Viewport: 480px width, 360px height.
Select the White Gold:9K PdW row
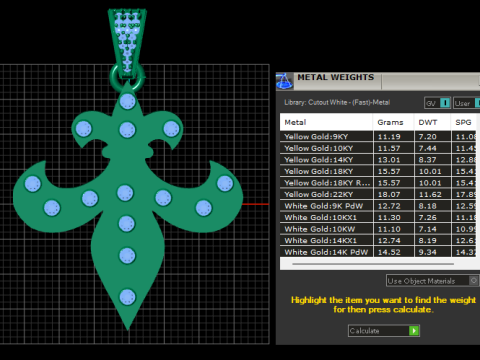click(378, 206)
